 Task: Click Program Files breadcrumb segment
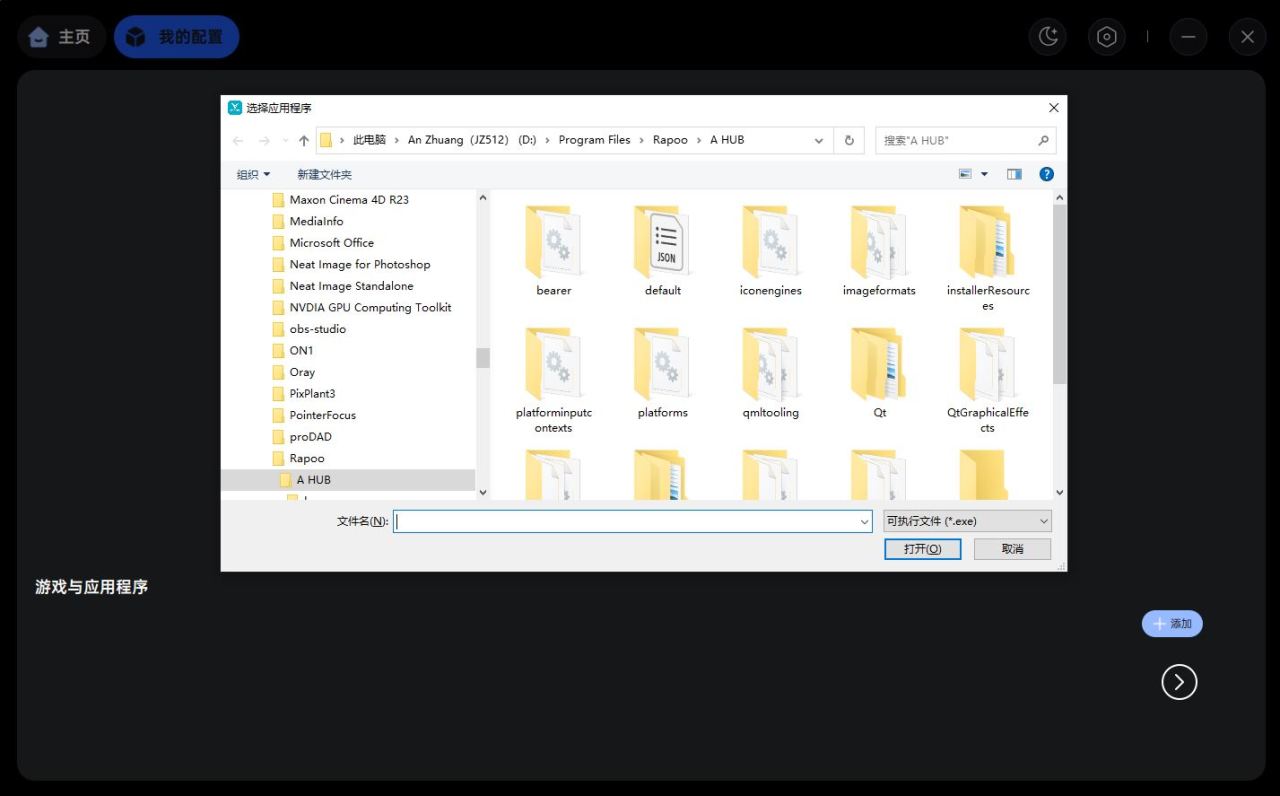coord(594,141)
